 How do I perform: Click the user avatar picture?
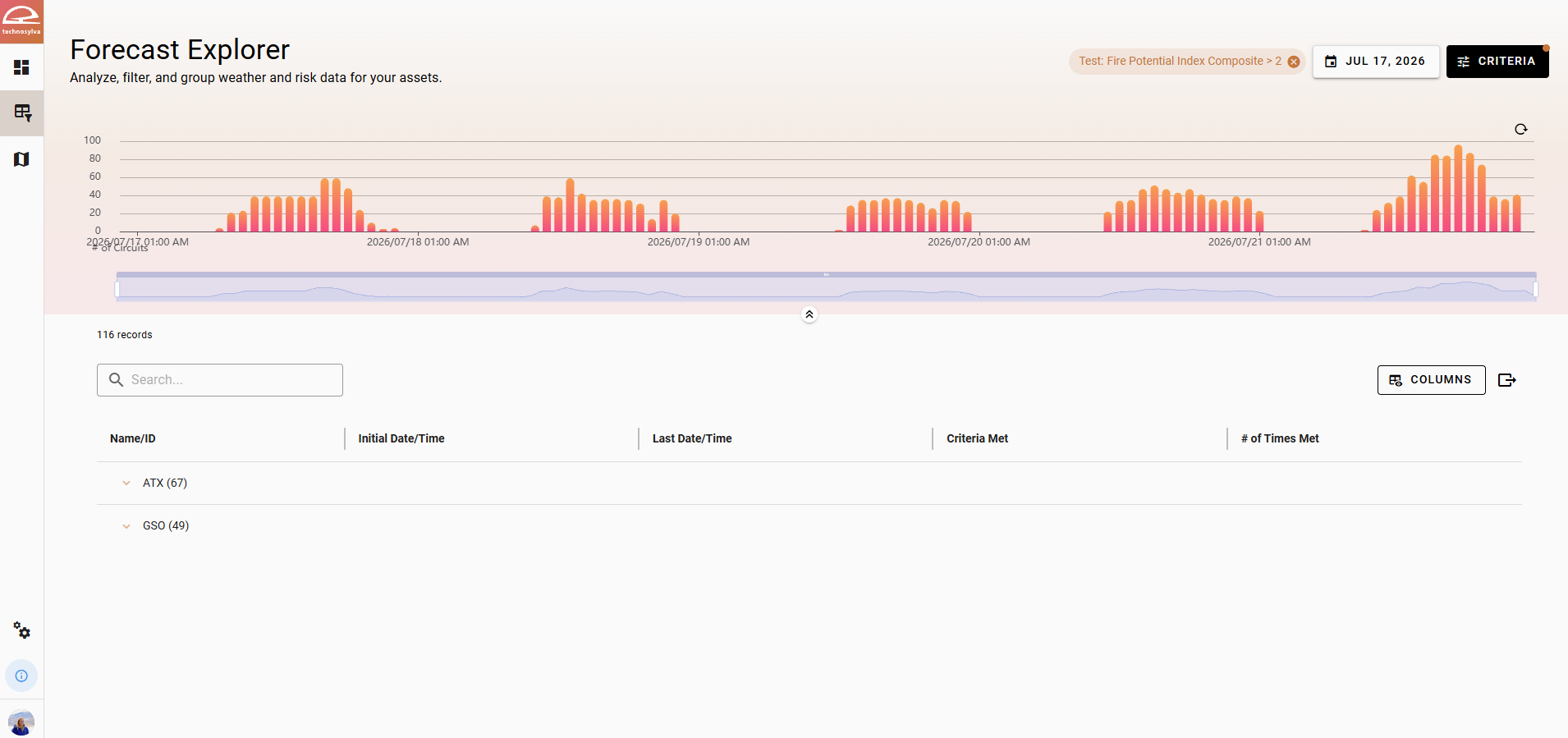coord(21,722)
